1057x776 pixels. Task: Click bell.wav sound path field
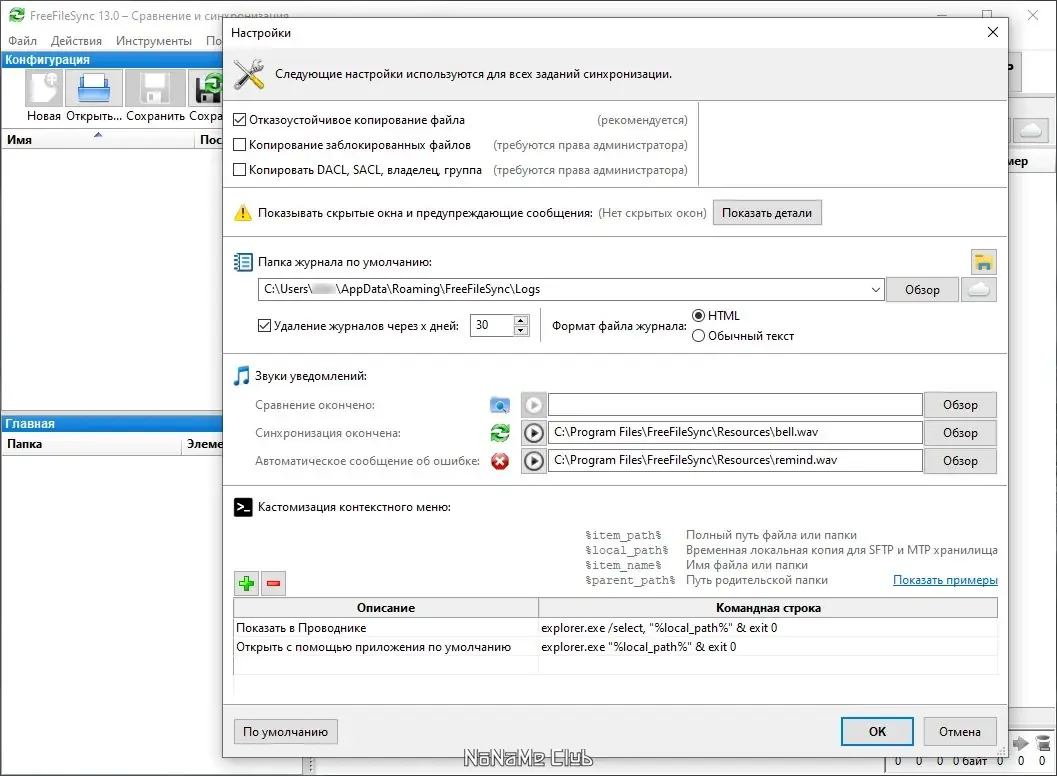tap(735, 433)
